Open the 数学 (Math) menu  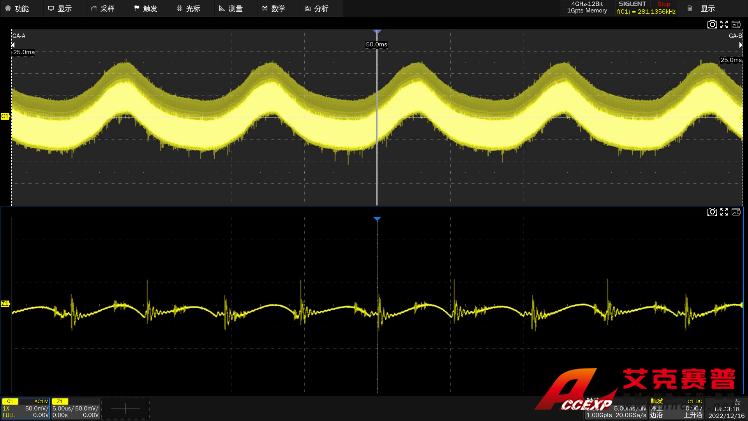point(273,8)
